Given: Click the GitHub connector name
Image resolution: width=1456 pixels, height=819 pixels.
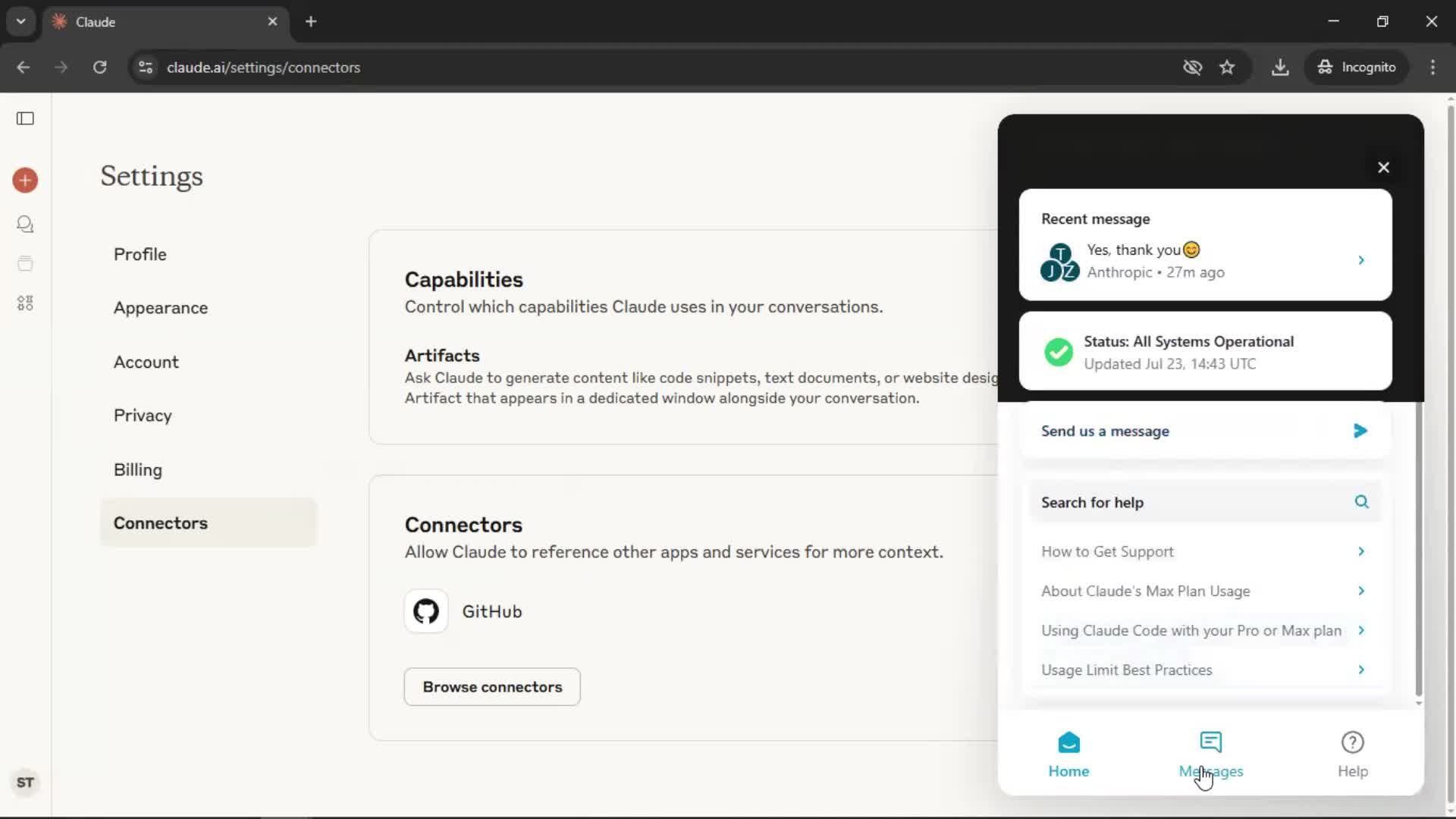Looking at the screenshot, I should pyautogui.click(x=492, y=611).
